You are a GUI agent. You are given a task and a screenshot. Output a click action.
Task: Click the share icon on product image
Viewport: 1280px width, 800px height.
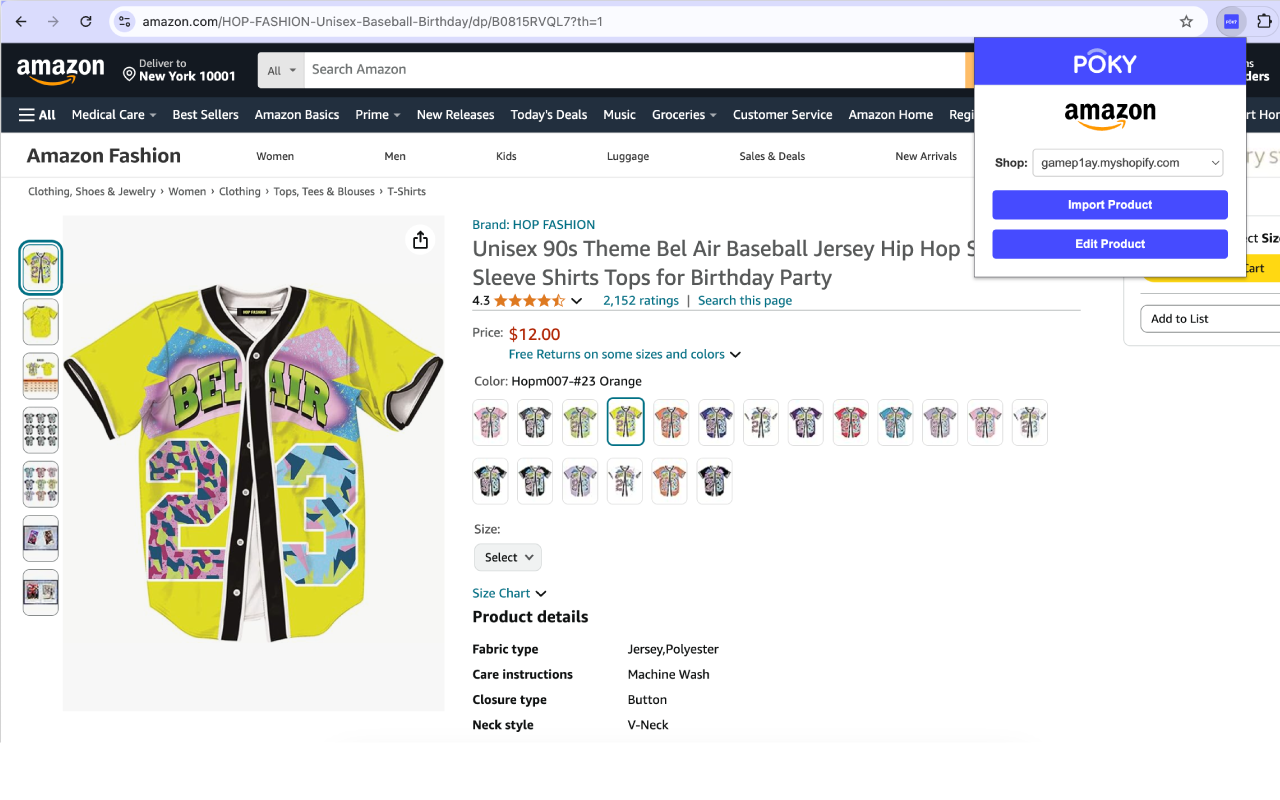click(x=420, y=240)
